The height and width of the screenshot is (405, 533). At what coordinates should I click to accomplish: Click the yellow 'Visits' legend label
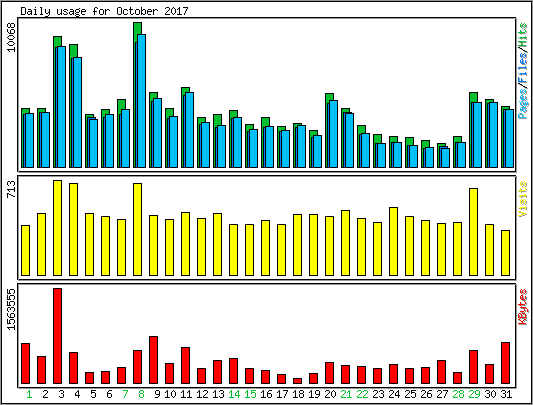point(523,199)
